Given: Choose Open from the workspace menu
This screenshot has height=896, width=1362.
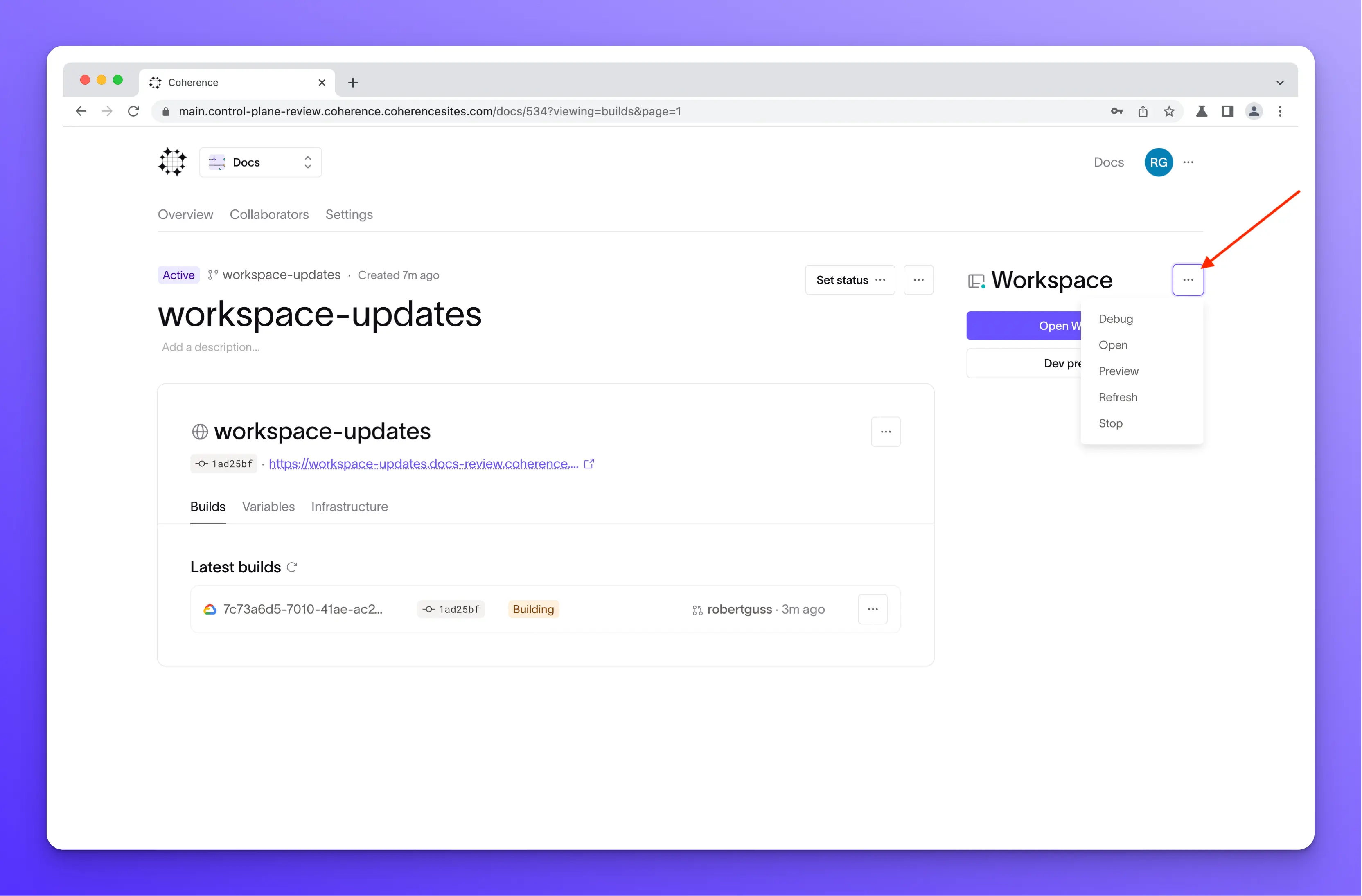Looking at the screenshot, I should pyautogui.click(x=1112, y=345).
